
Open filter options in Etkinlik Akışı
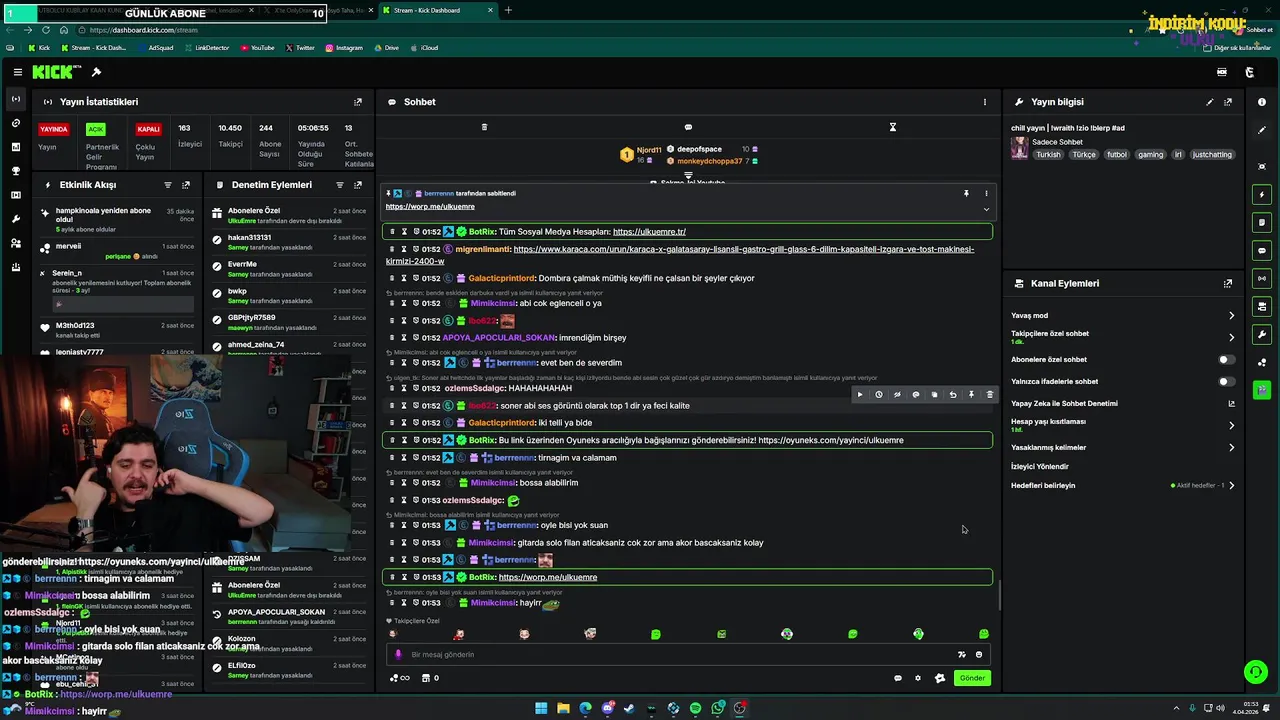coord(168,185)
